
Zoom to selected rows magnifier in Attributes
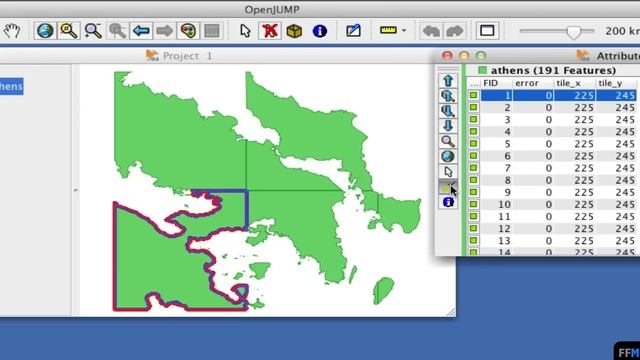pyautogui.click(x=448, y=141)
